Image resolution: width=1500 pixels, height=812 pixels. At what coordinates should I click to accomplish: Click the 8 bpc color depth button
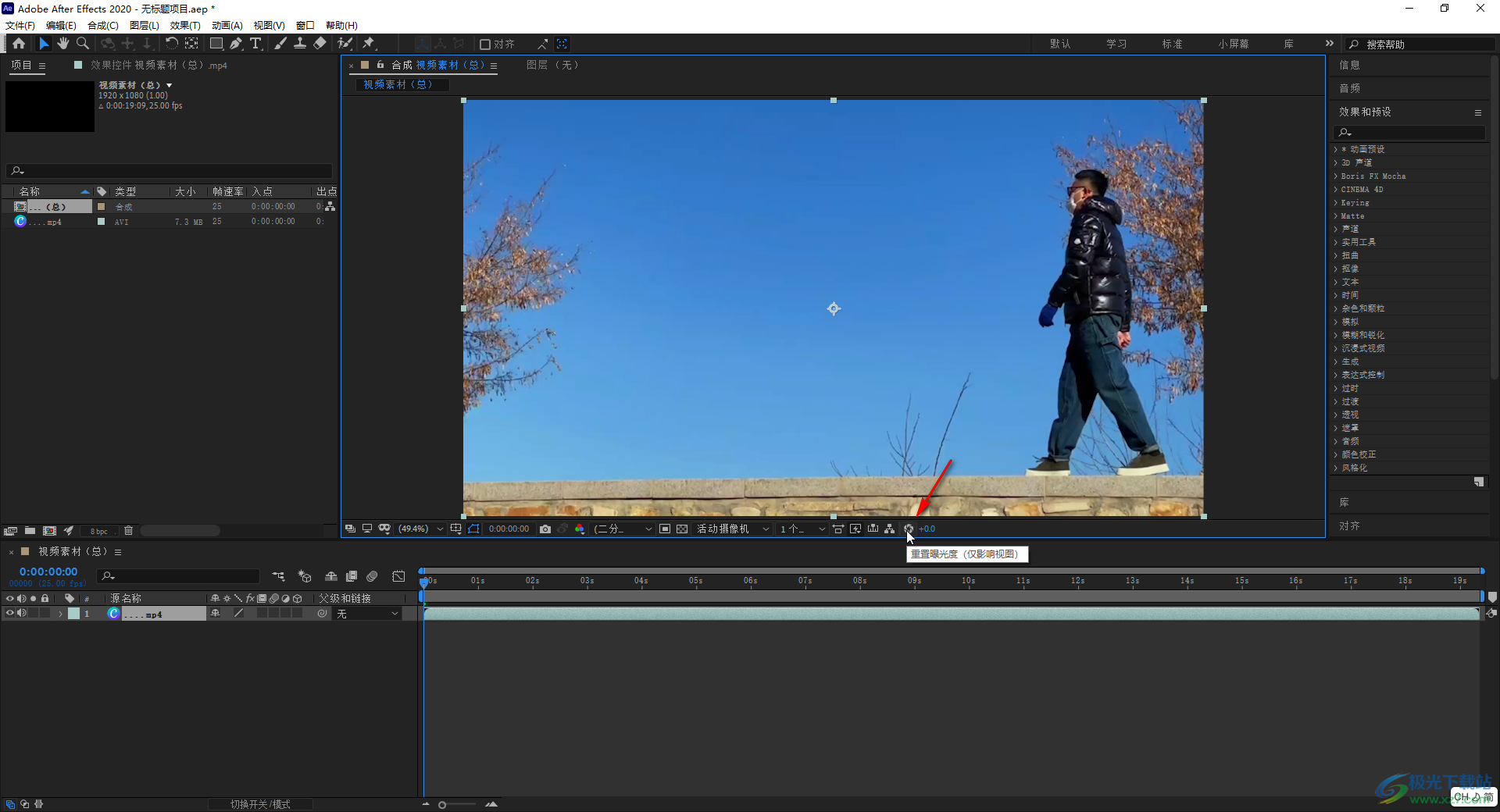[x=99, y=531]
